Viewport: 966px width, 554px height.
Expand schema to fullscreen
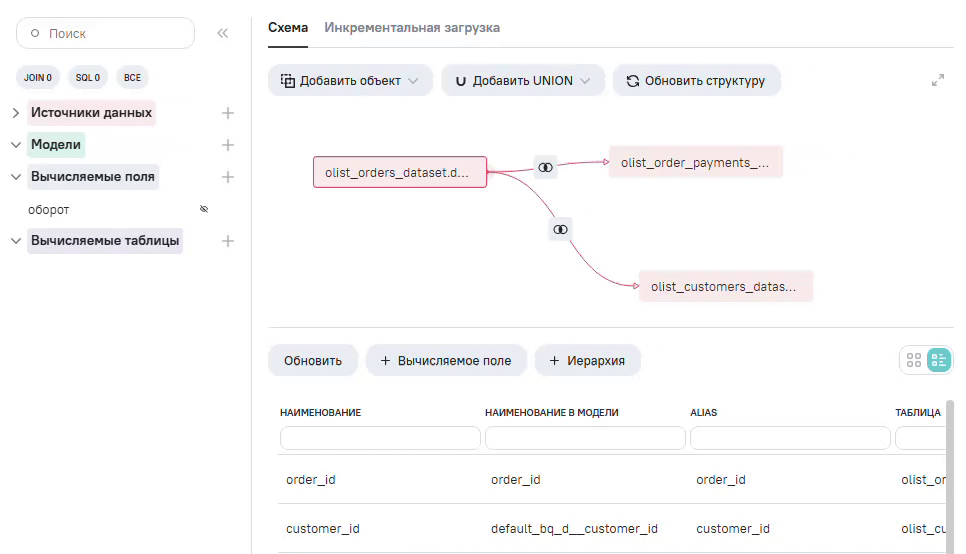(x=938, y=81)
